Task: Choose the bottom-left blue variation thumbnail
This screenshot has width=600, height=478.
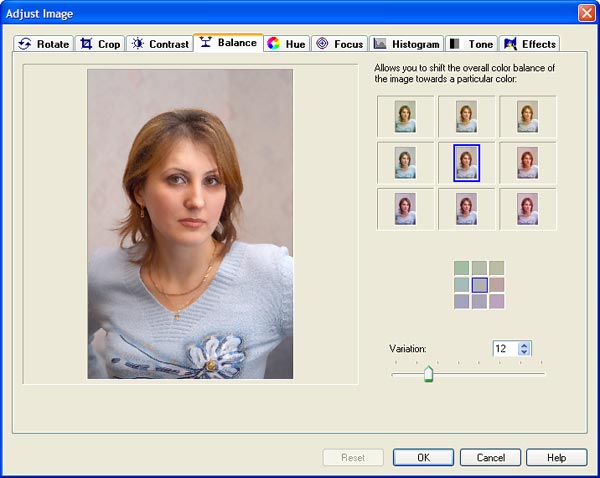Action: (405, 209)
